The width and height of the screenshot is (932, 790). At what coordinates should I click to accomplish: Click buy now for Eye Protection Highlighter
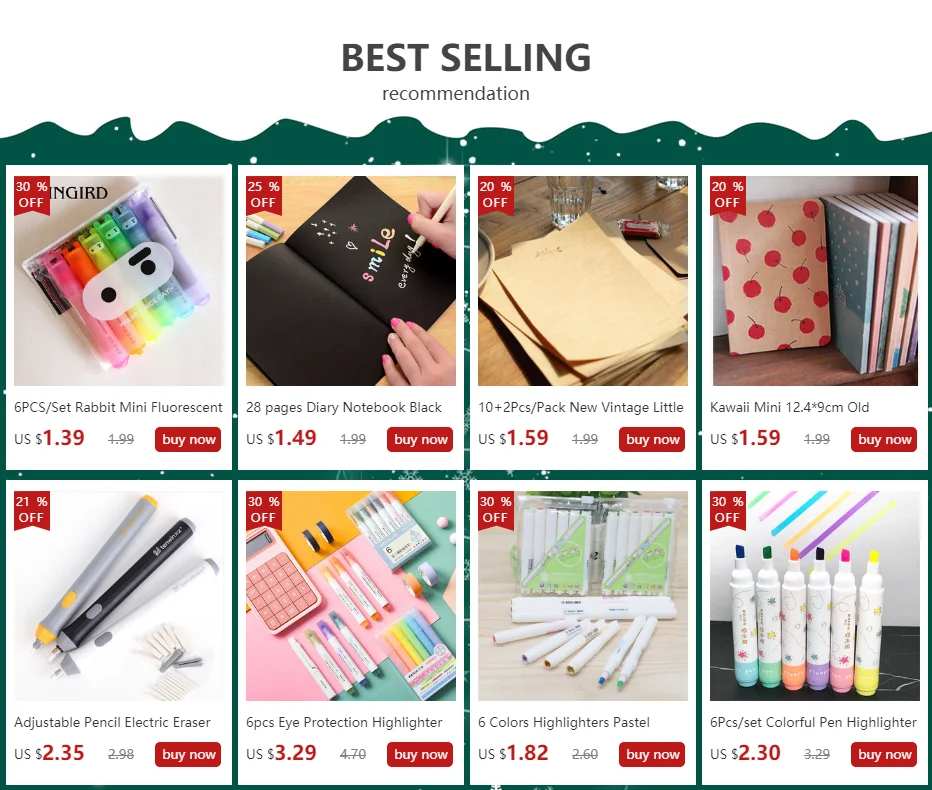[420, 754]
